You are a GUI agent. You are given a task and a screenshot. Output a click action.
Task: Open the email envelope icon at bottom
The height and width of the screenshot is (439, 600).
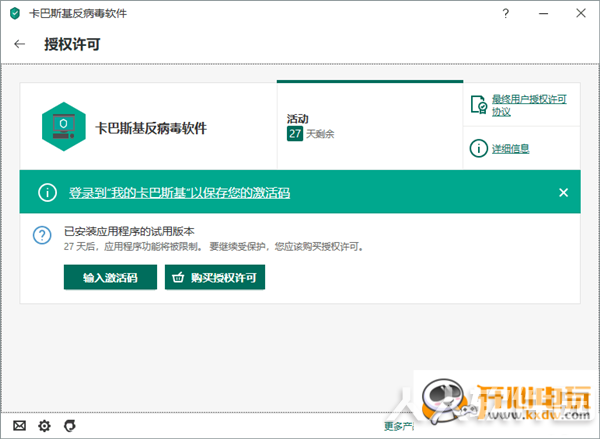tap(20, 425)
